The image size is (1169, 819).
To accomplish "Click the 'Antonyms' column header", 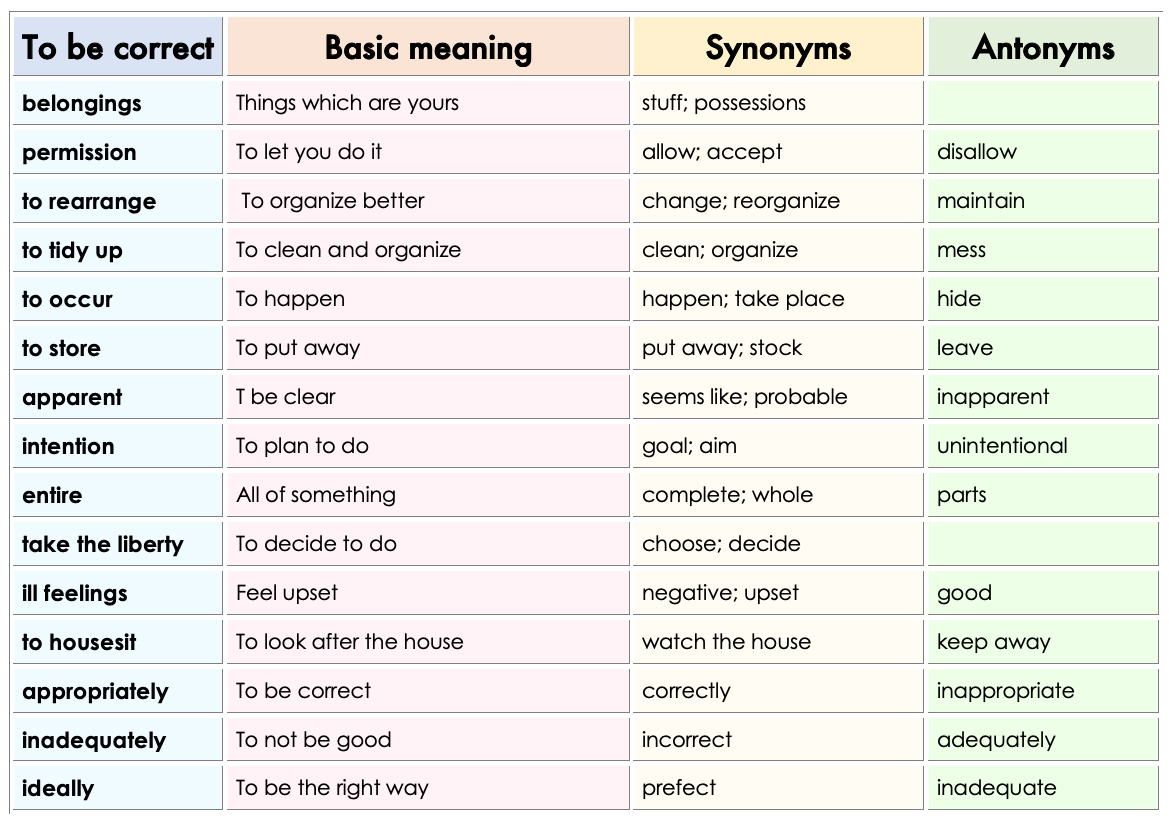I will pos(1043,46).
